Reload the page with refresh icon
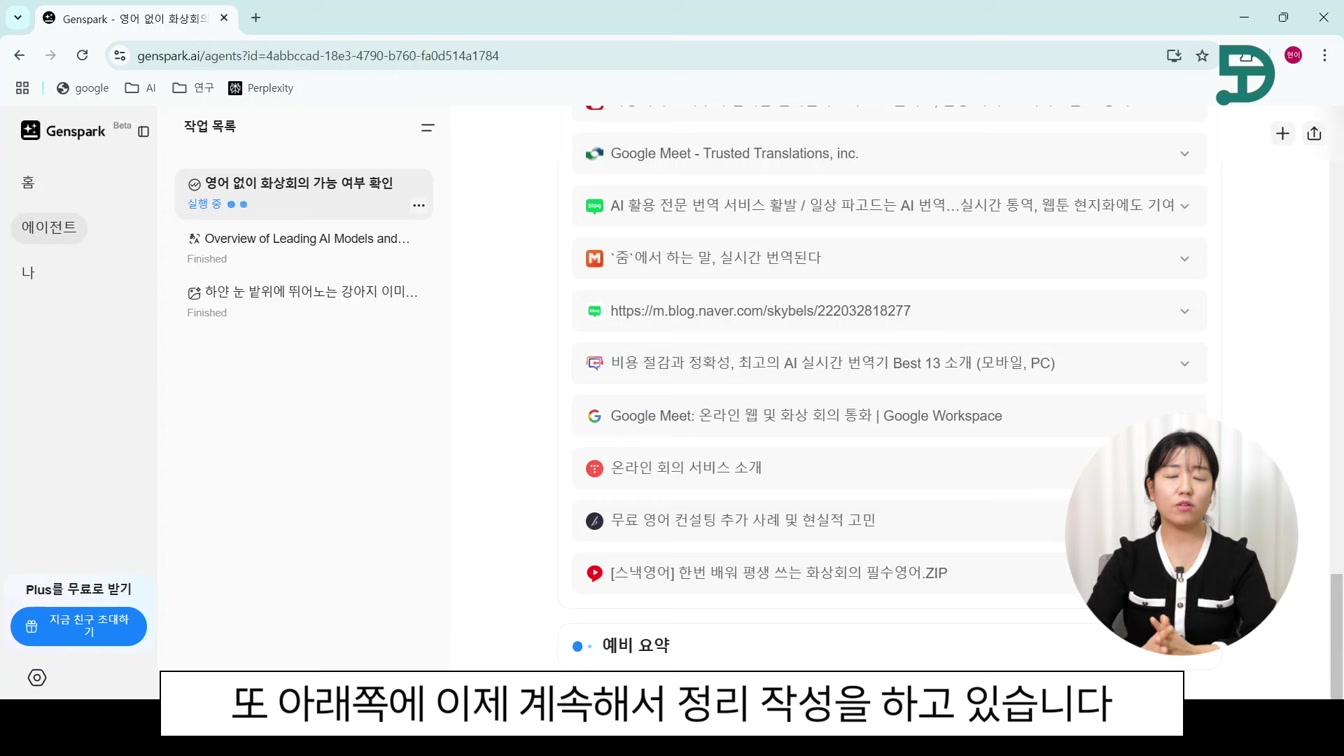The width and height of the screenshot is (1344, 756). point(82,56)
